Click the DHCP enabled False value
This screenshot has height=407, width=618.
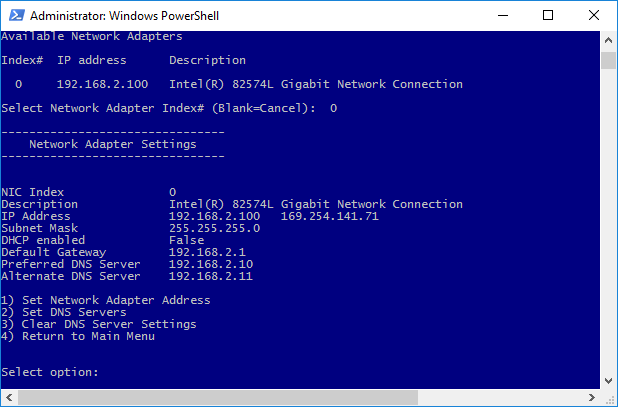186,240
